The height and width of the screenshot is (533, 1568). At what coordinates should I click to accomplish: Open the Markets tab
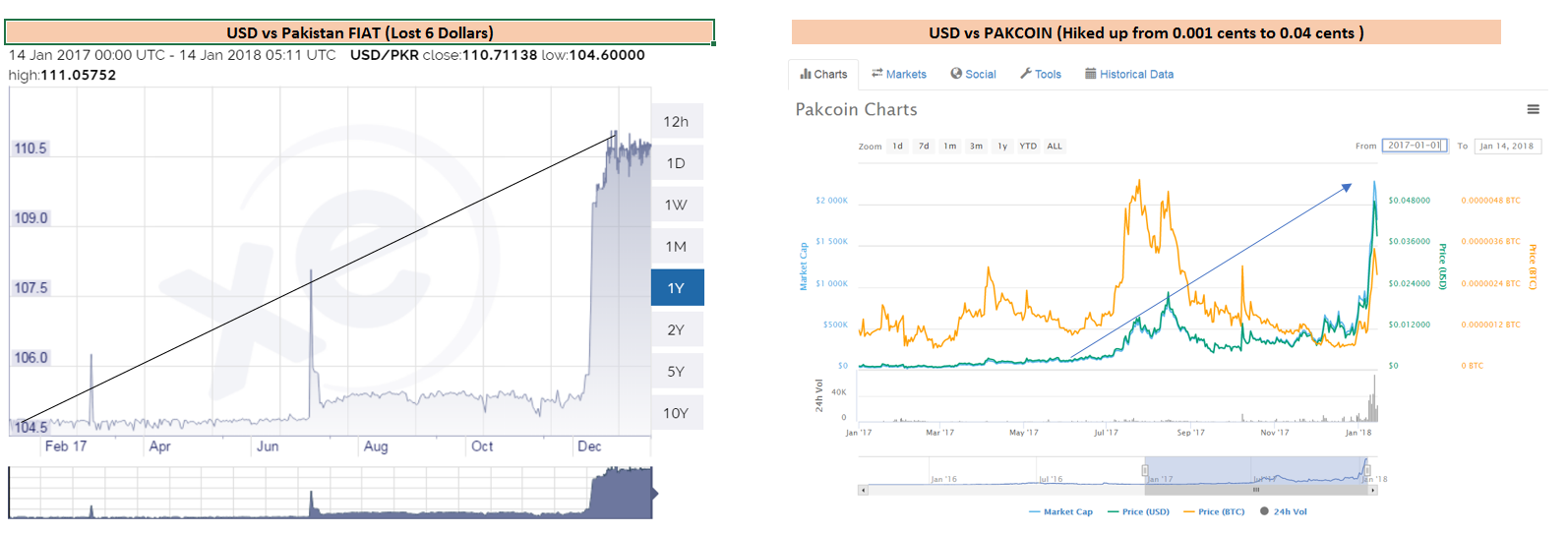pyautogui.click(x=899, y=74)
